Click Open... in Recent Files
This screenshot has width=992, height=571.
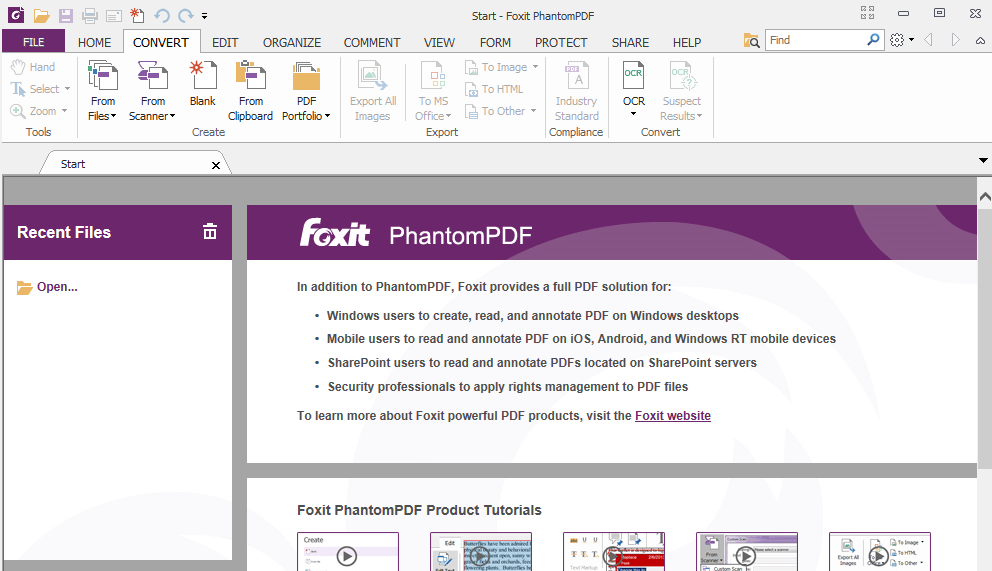[47, 287]
